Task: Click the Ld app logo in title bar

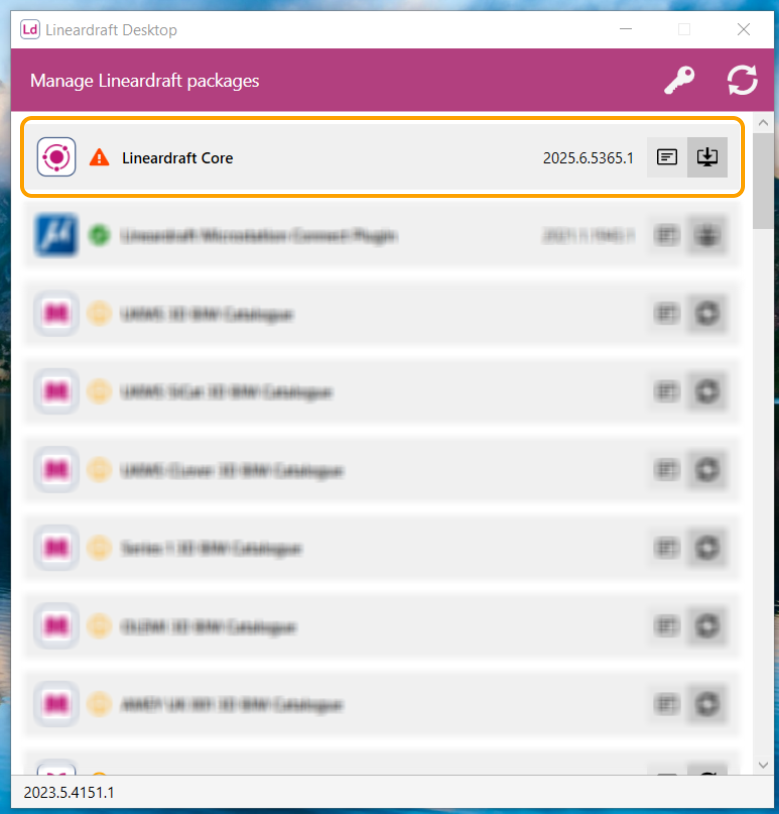Action: [30, 30]
